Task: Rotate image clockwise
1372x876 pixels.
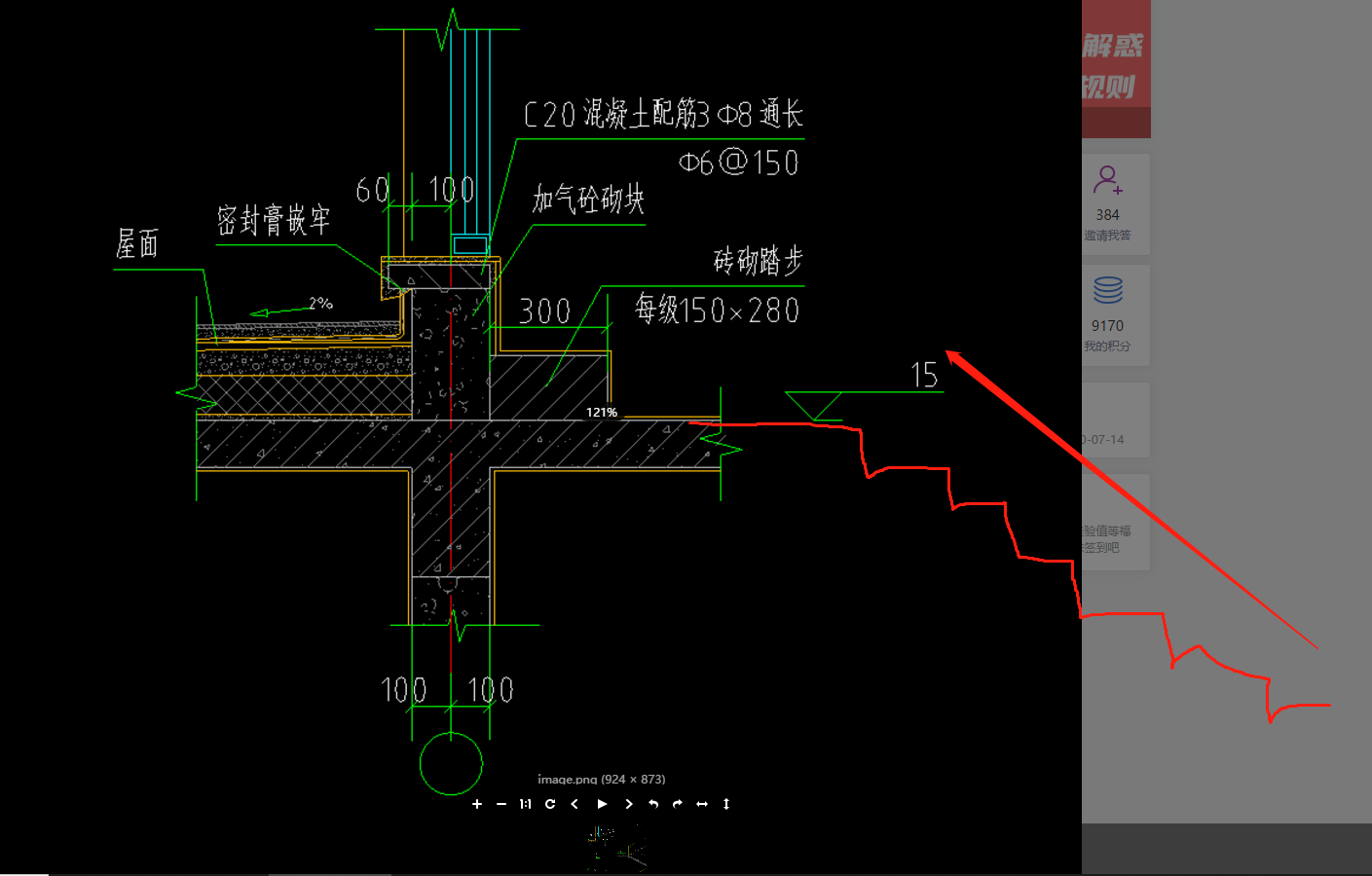Action: (678, 804)
